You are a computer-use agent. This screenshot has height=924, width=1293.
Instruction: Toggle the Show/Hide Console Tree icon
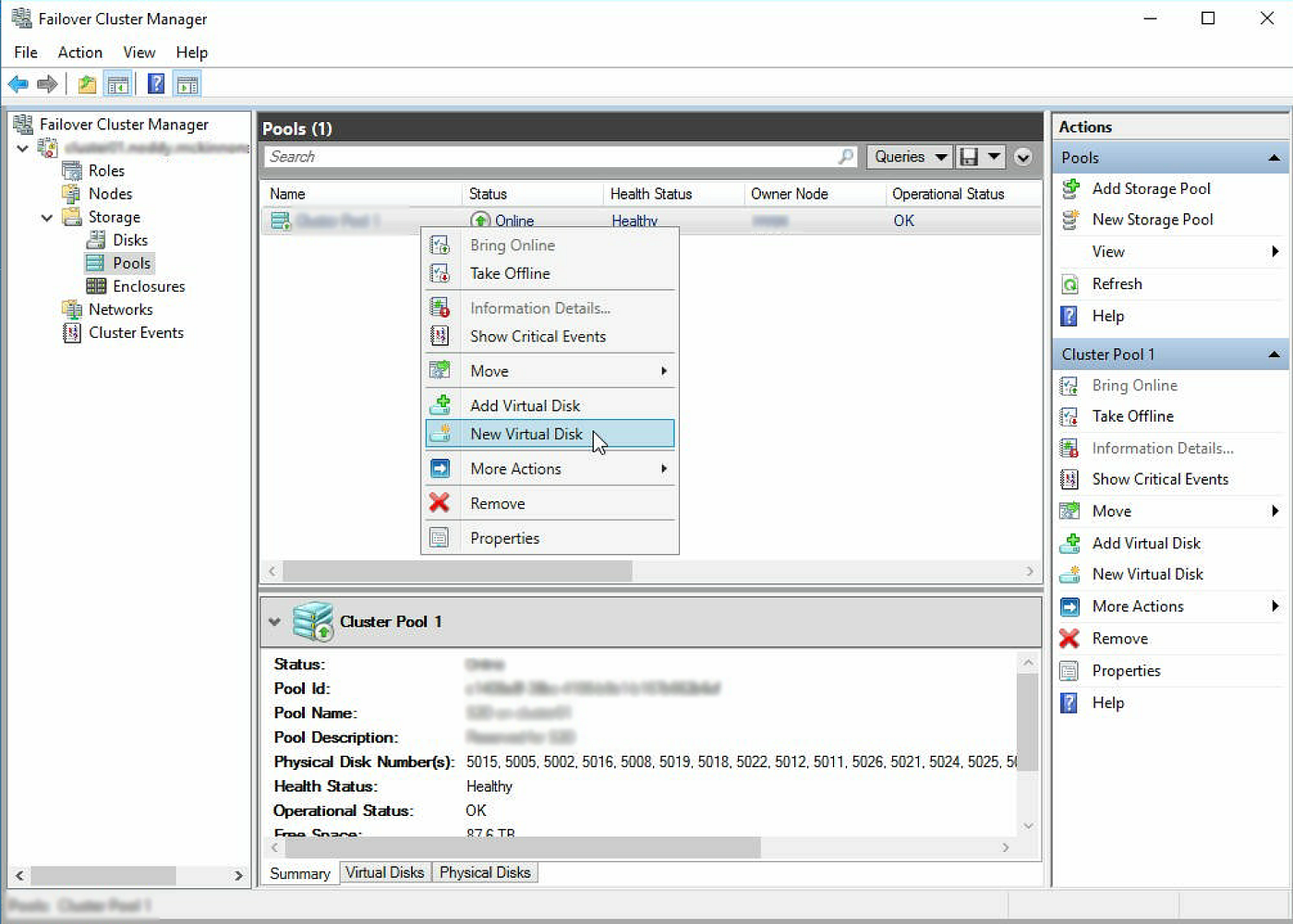point(118,84)
